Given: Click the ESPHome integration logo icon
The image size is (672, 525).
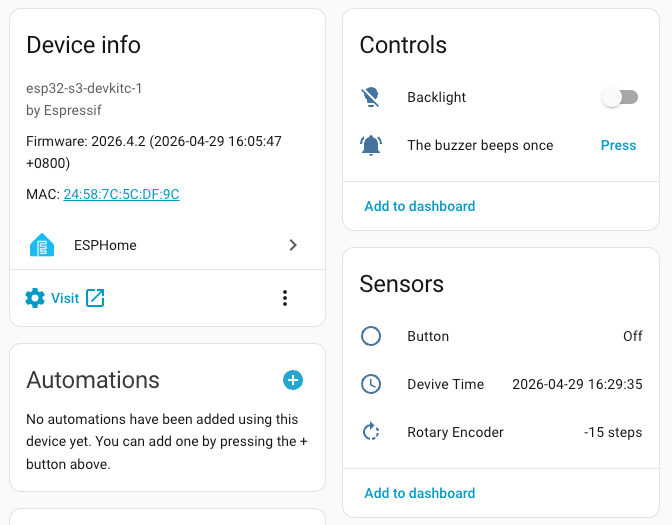Looking at the screenshot, I should (x=41, y=245).
